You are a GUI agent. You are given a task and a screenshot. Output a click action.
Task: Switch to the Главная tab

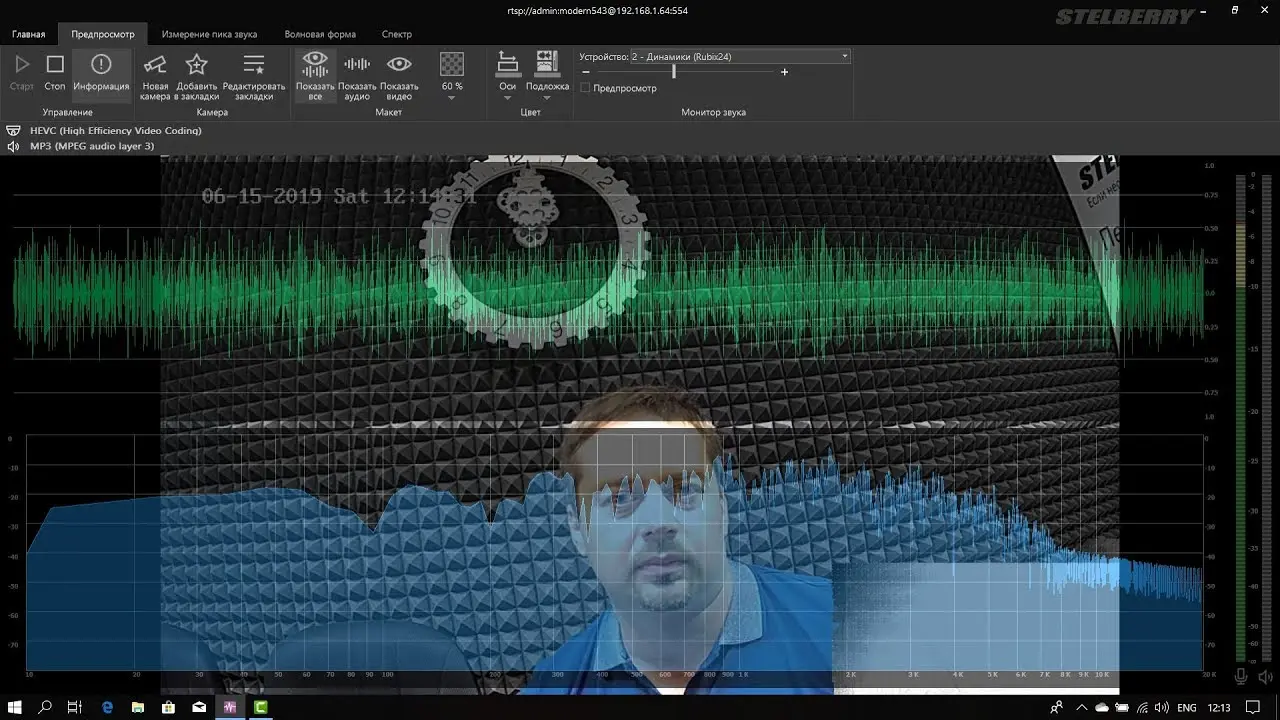pos(28,34)
